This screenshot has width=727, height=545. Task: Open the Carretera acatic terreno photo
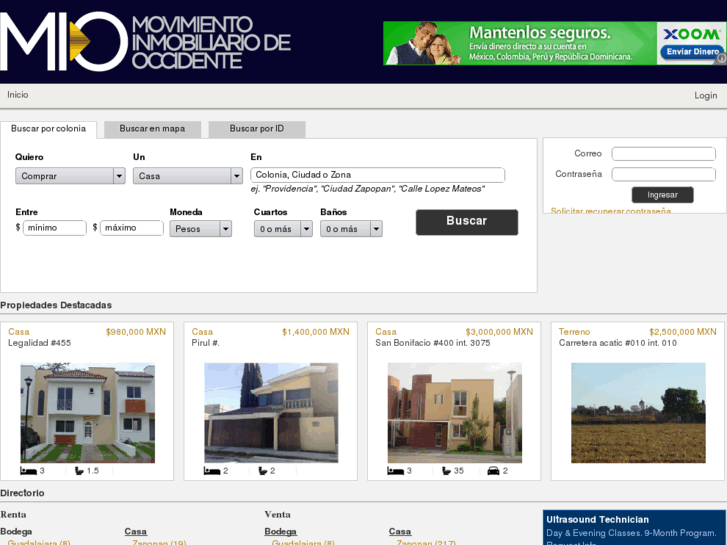(638, 413)
